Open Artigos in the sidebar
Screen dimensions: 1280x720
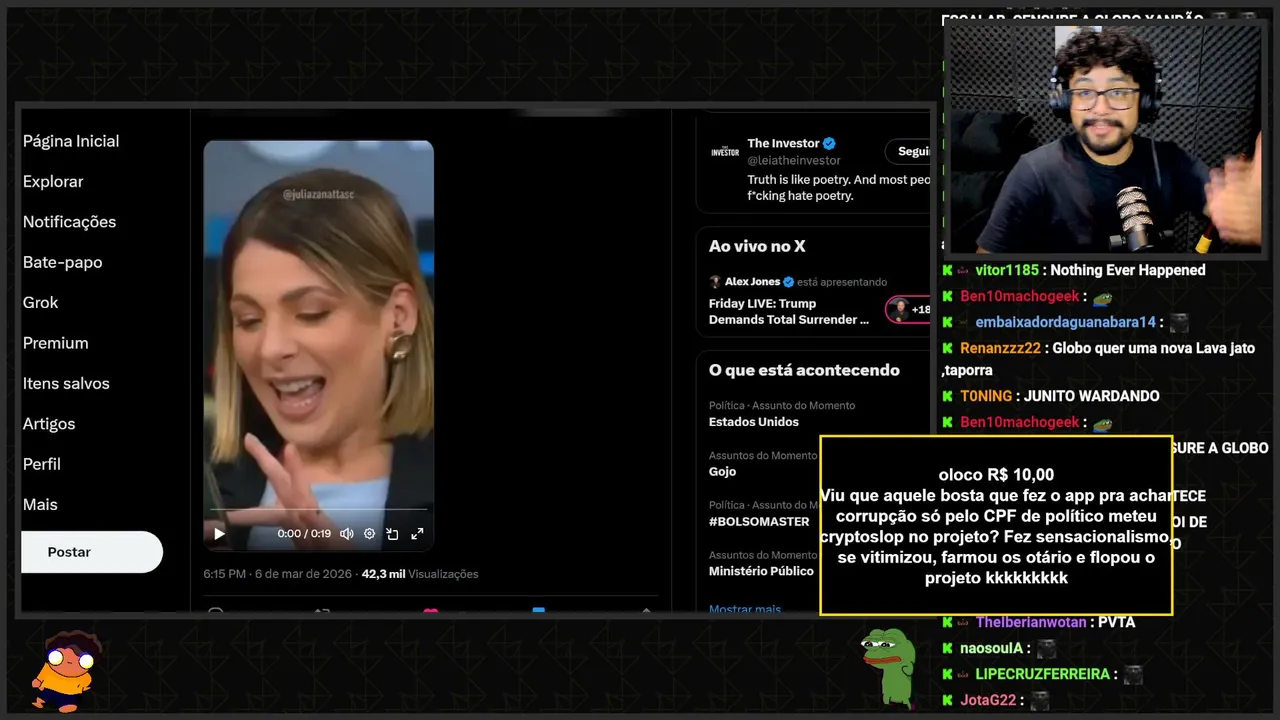49,424
